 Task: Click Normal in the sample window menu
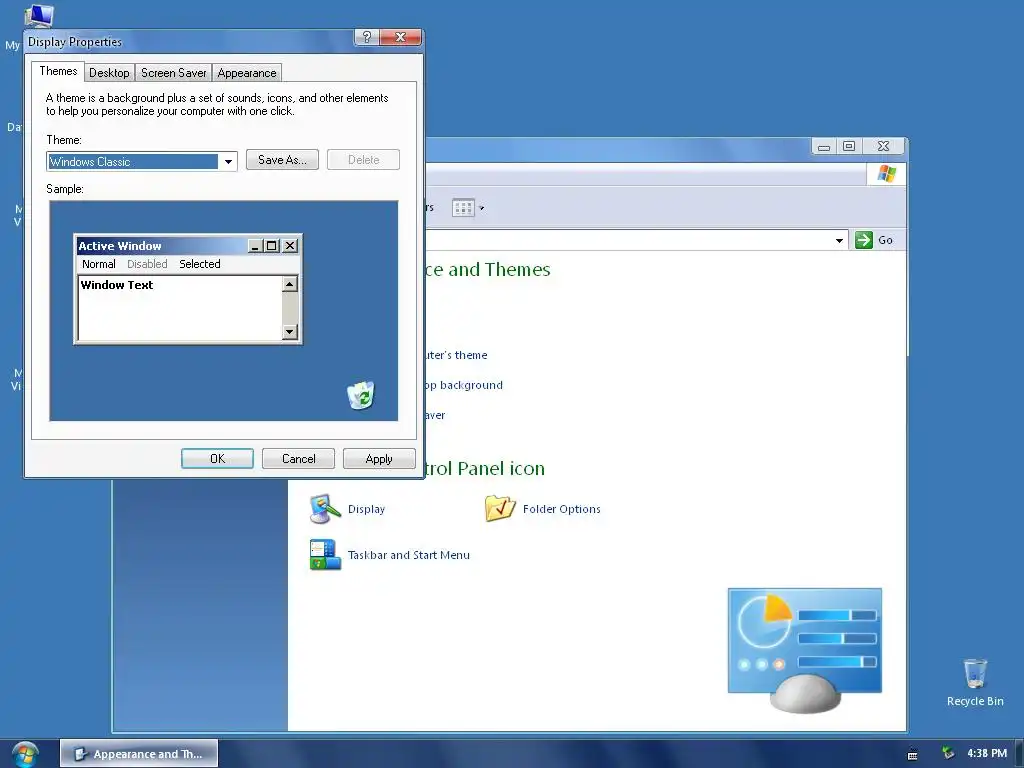coord(99,264)
